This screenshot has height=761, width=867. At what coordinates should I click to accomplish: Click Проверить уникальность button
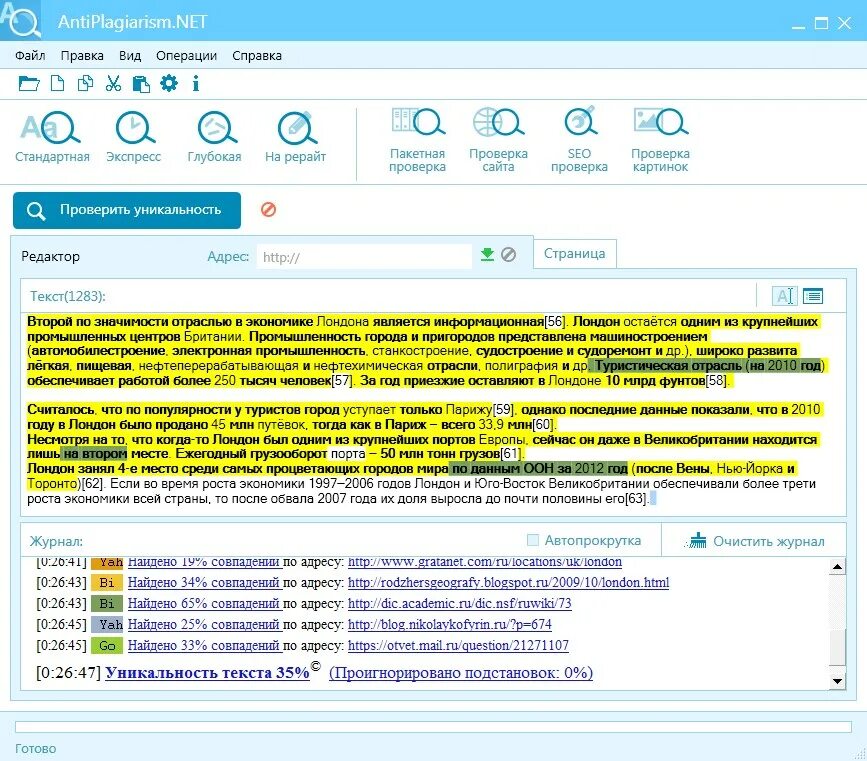tap(127, 210)
